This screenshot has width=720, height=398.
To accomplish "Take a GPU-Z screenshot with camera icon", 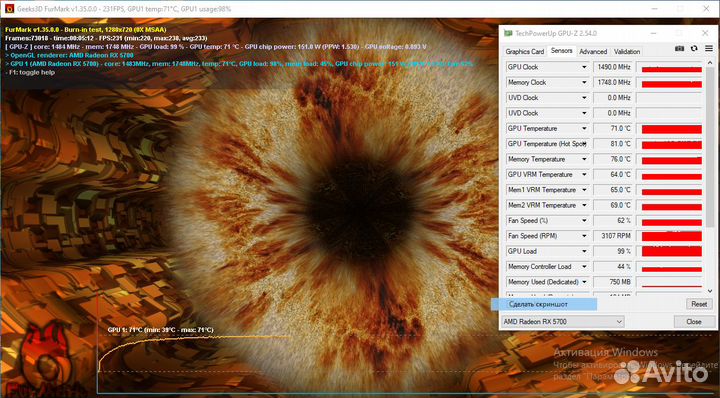I will coord(680,49).
